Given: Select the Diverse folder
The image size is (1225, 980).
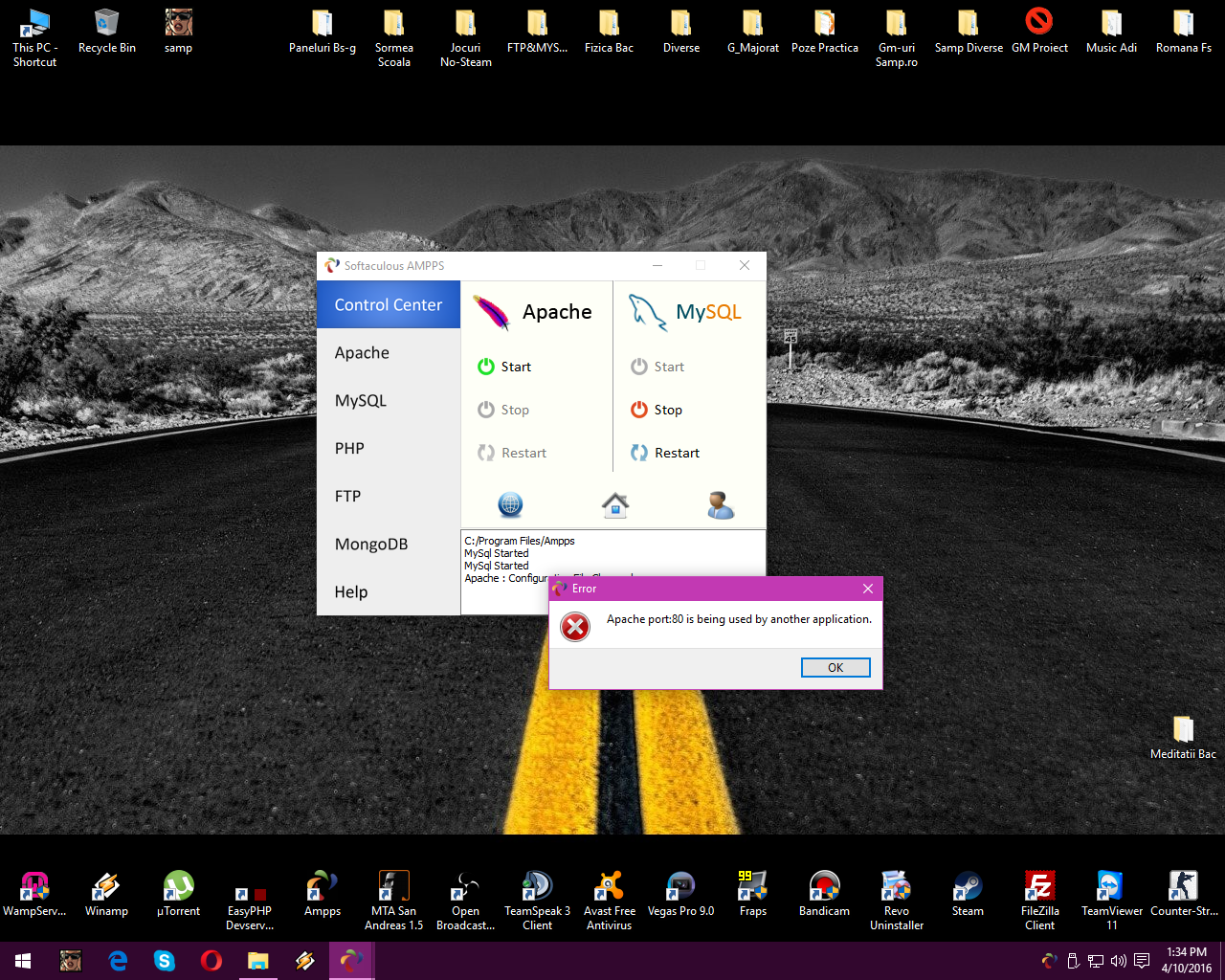Looking at the screenshot, I should pyautogui.click(x=681, y=32).
